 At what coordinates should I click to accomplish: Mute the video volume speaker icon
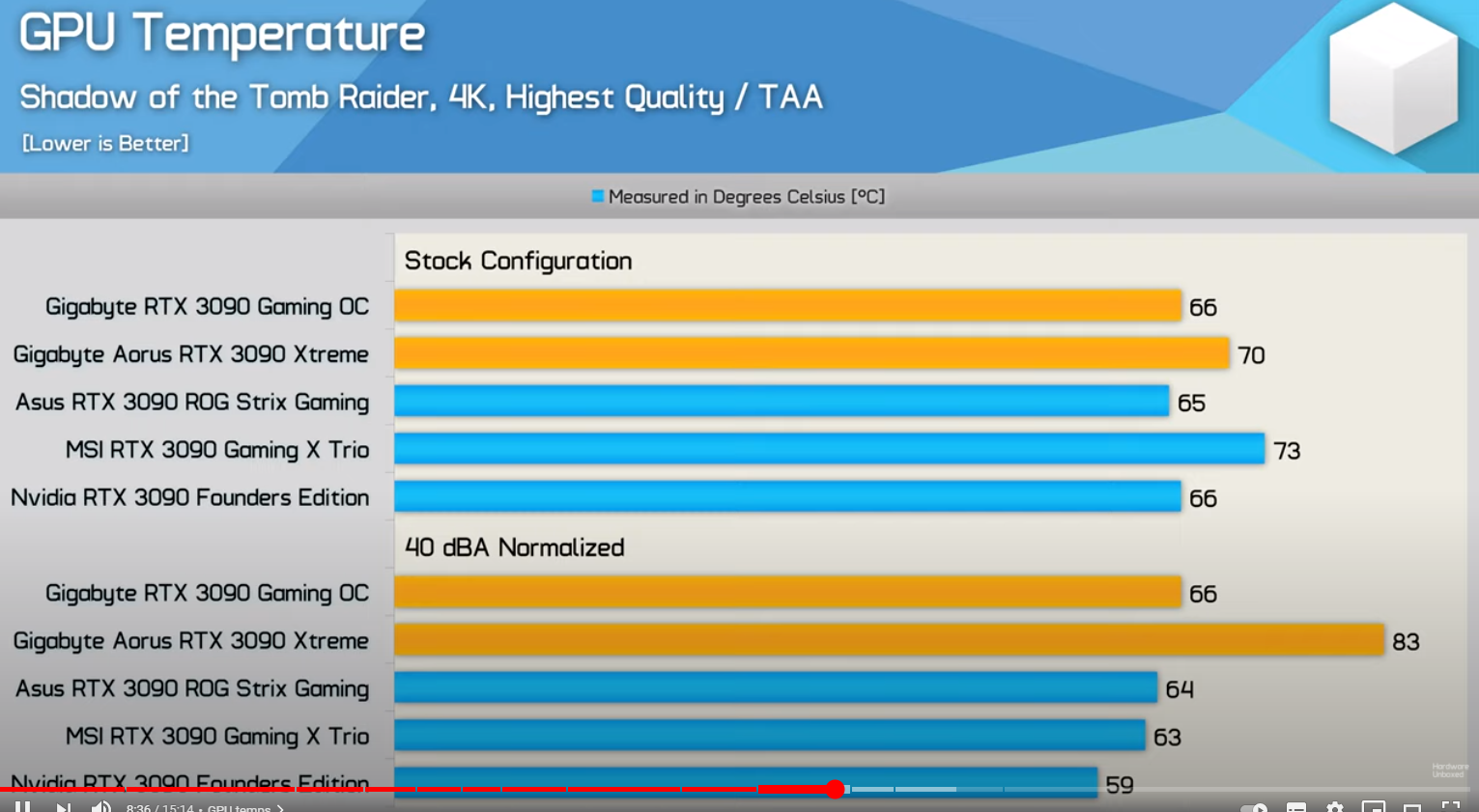[x=100, y=807]
